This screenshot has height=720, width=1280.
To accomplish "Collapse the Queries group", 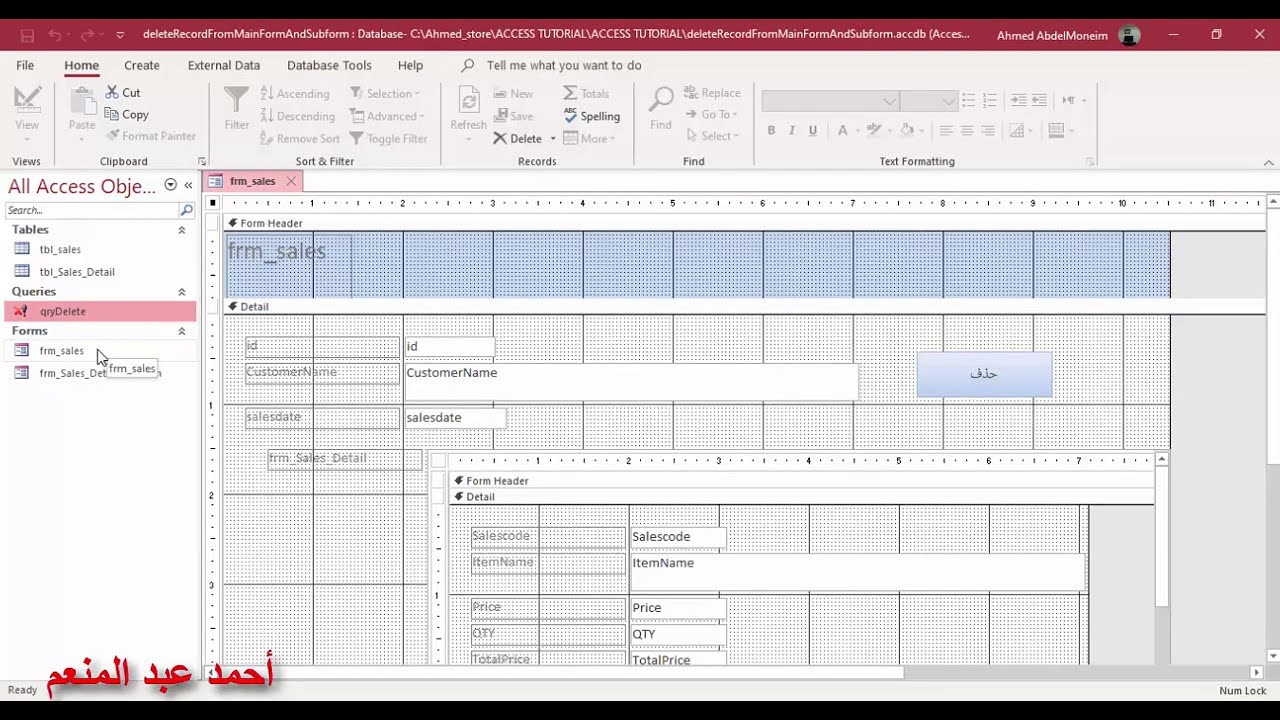I will coord(181,292).
